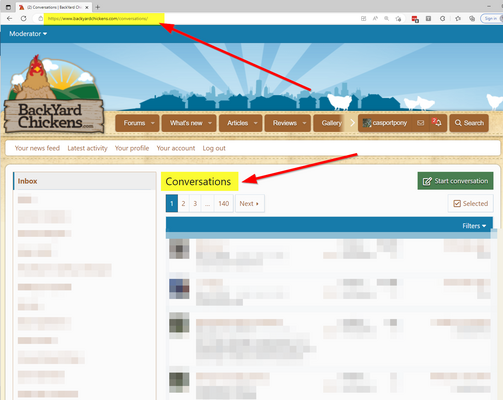Open the page jump ellipsis
This screenshot has height=400, width=503.
pyautogui.click(x=208, y=203)
